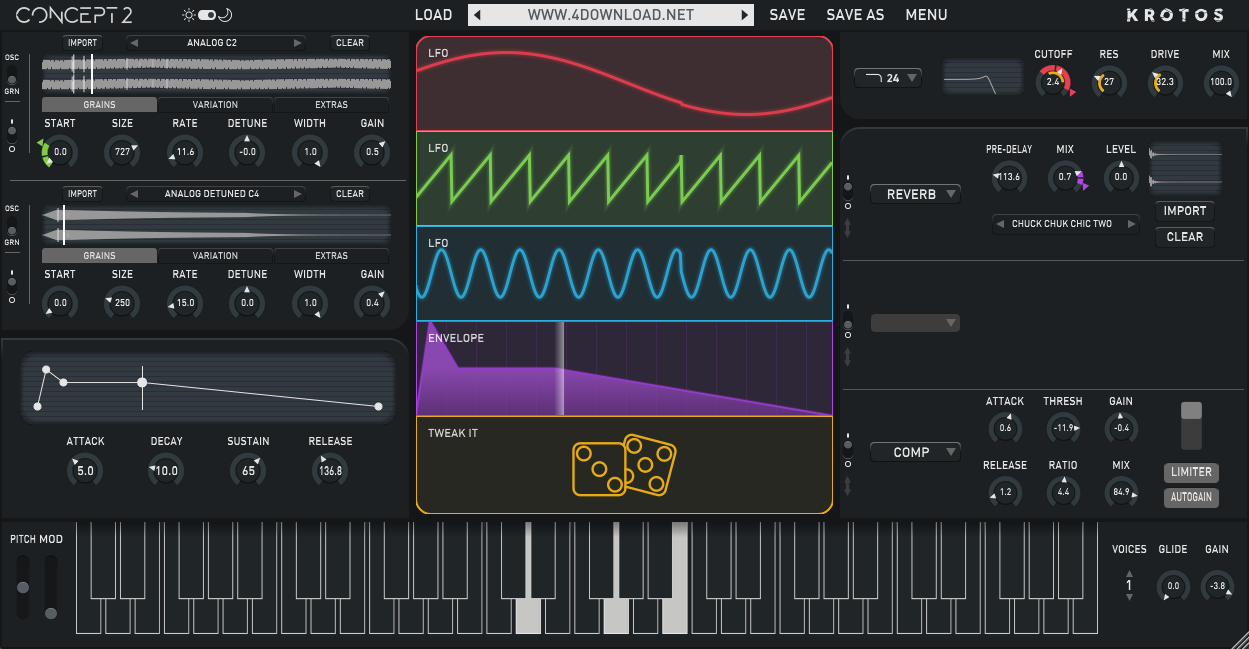
Task: Roll the Tweak It dice
Action: [624, 465]
